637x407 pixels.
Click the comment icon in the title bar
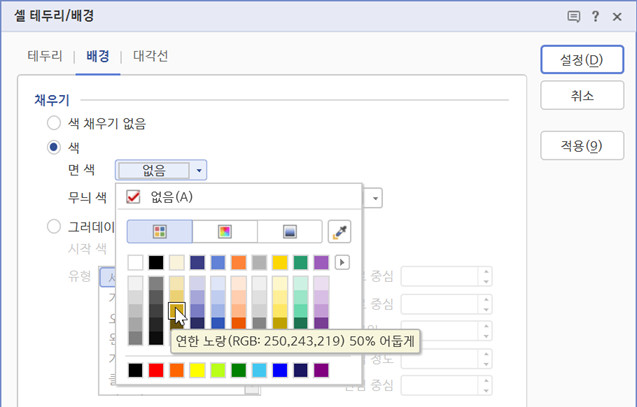click(573, 17)
